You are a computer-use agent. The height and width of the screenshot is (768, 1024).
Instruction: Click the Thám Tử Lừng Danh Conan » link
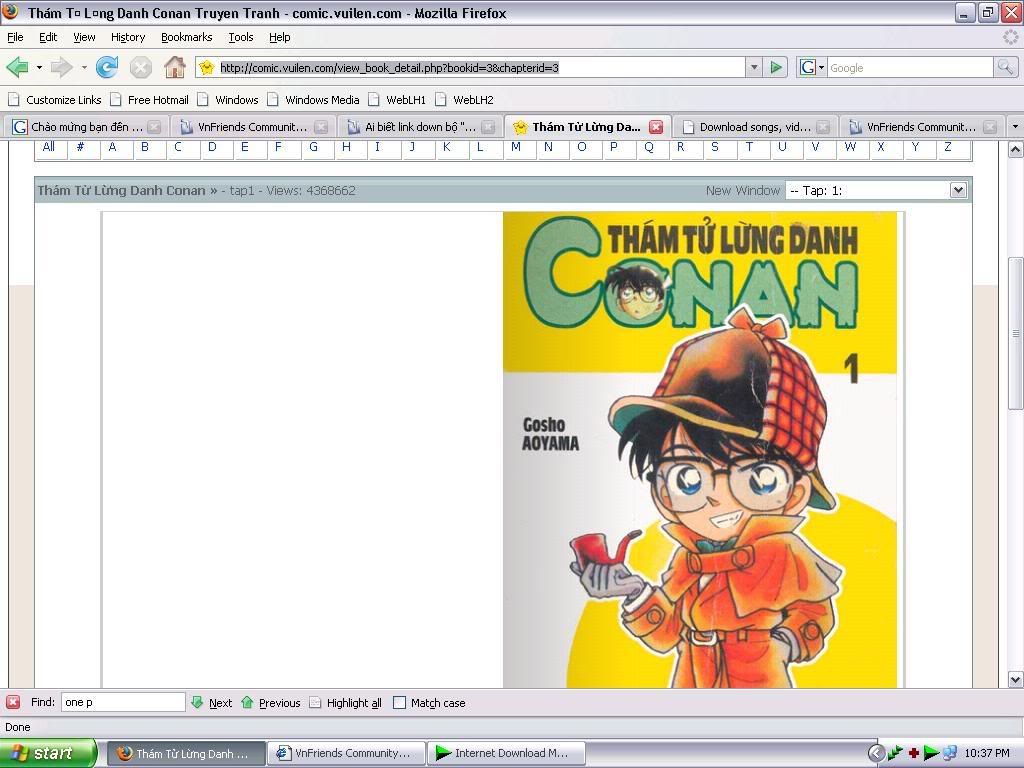[x=127, y=190]
